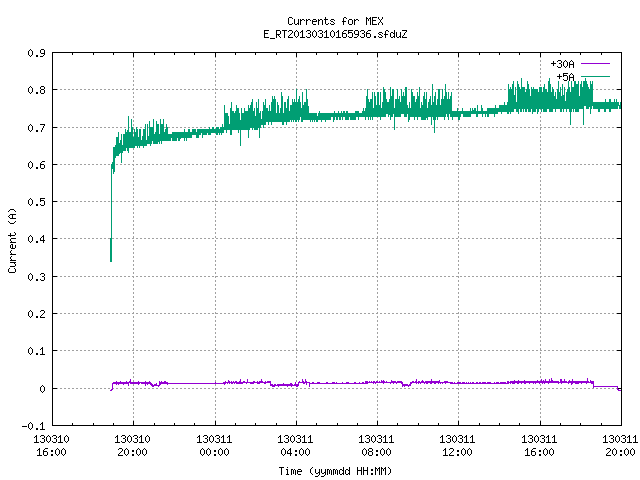This screenshot has height=480, width=640.
Task: Click the 130311 20:00 time tick label
Action: click(620, 446)
